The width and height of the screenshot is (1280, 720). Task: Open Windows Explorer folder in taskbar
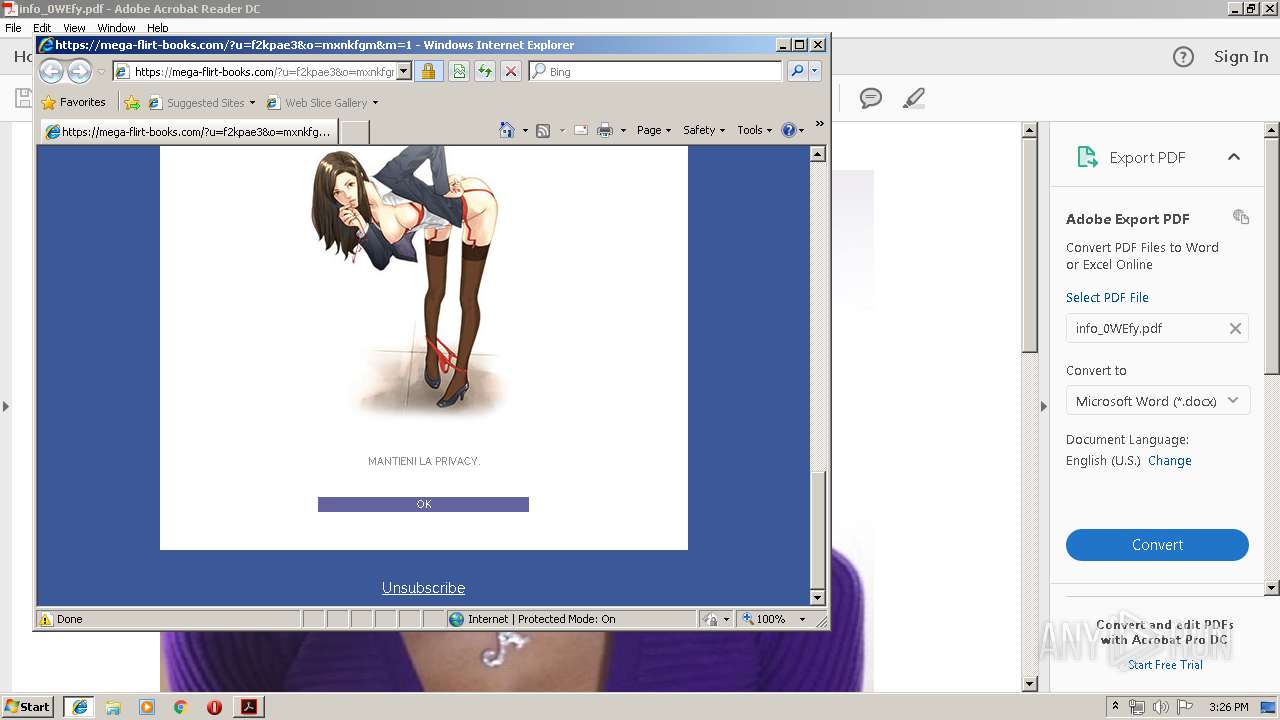pos(113,707)
